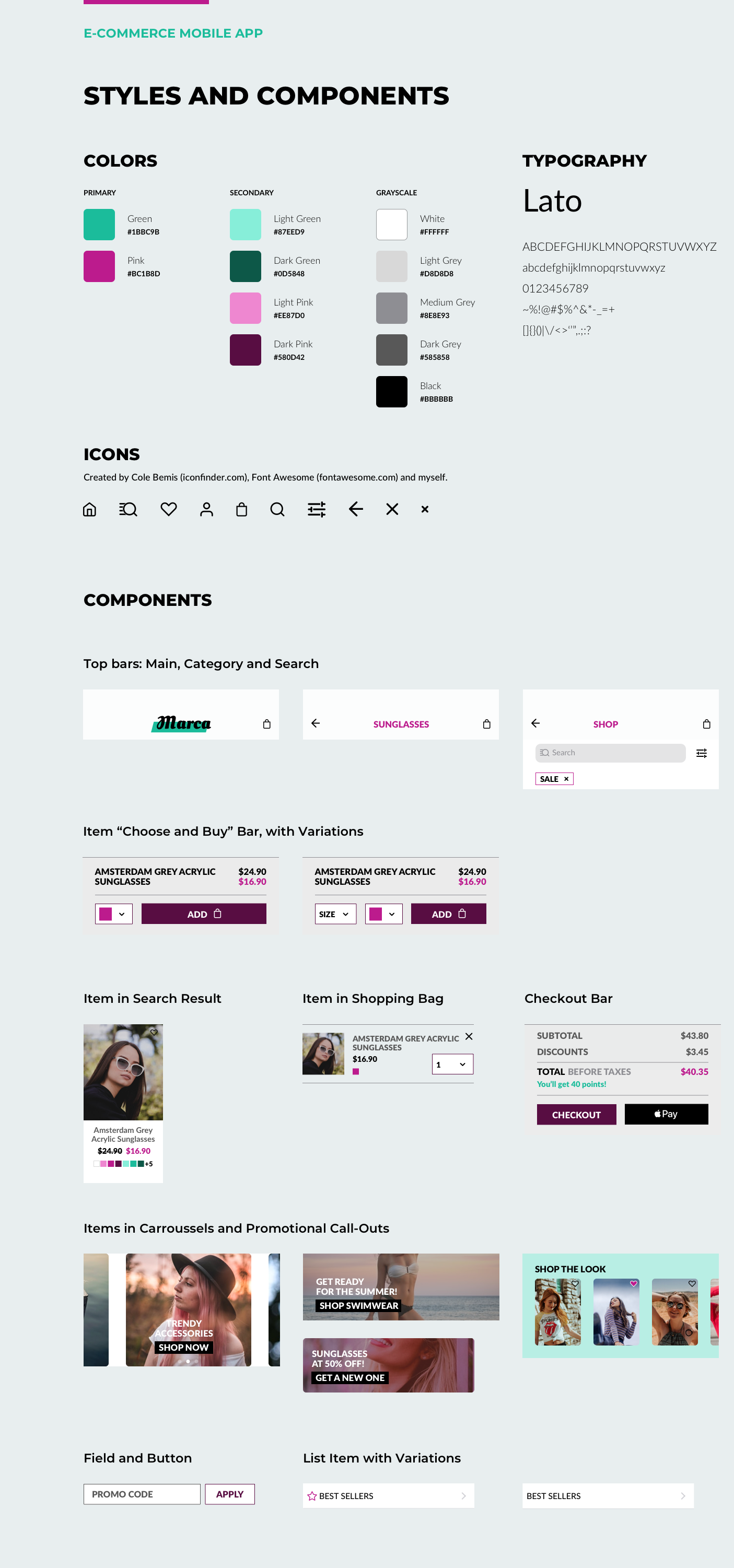Remove the item from shopping bag with X icon
The image size is (734, 1568).
(x=469, y=1037)
